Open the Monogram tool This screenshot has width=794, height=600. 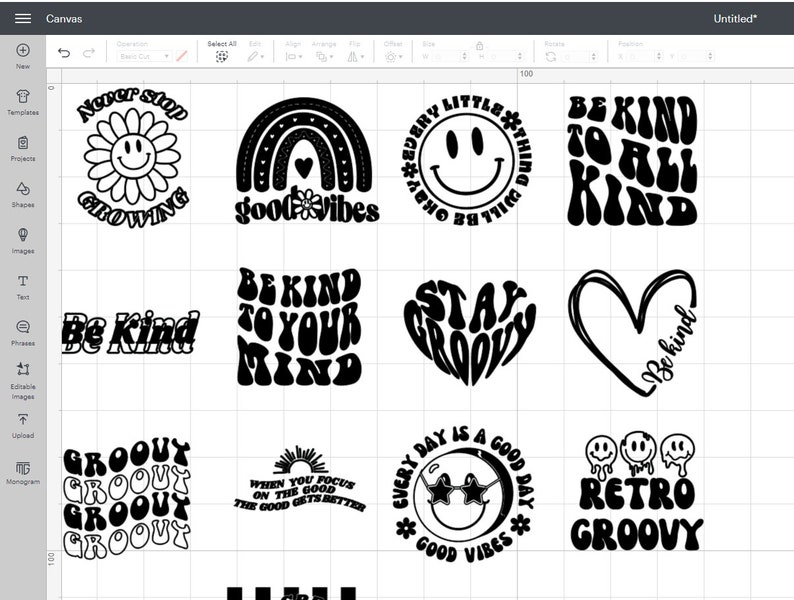(x=23, y=472)
